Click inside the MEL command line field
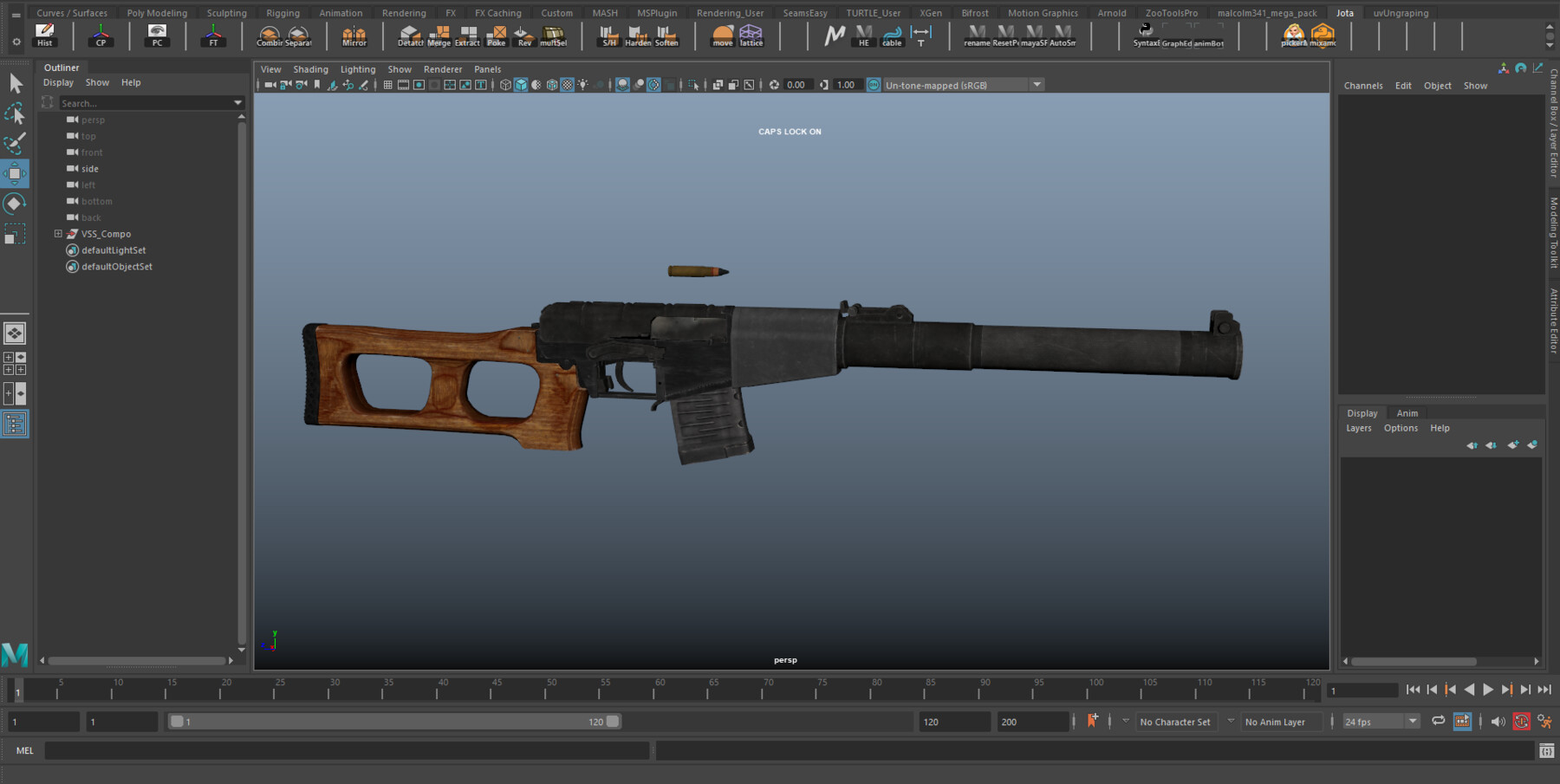This screenshot has width=1560, height=784. (x=347, y=750)
